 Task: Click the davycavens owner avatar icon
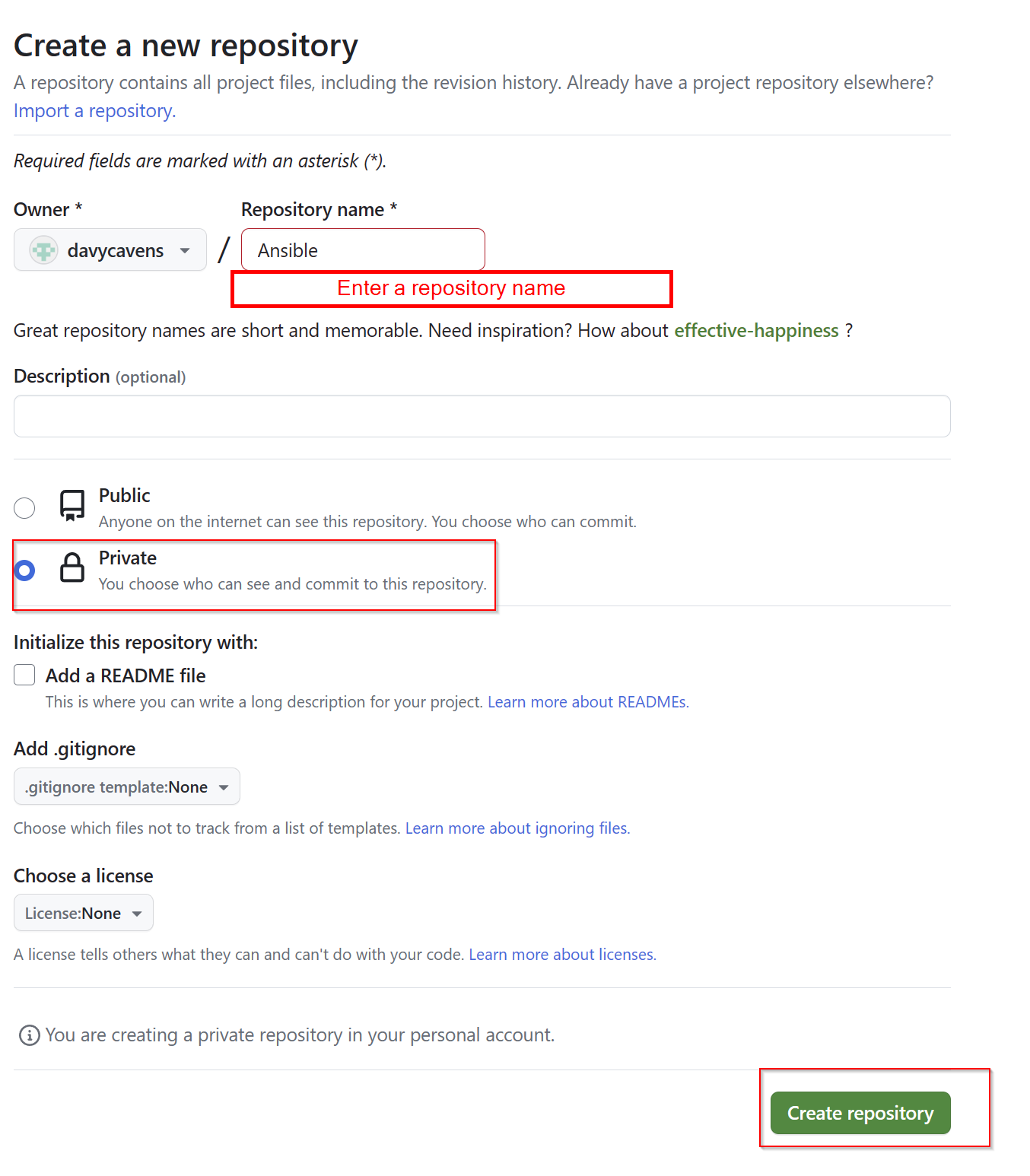click(43, 250)
